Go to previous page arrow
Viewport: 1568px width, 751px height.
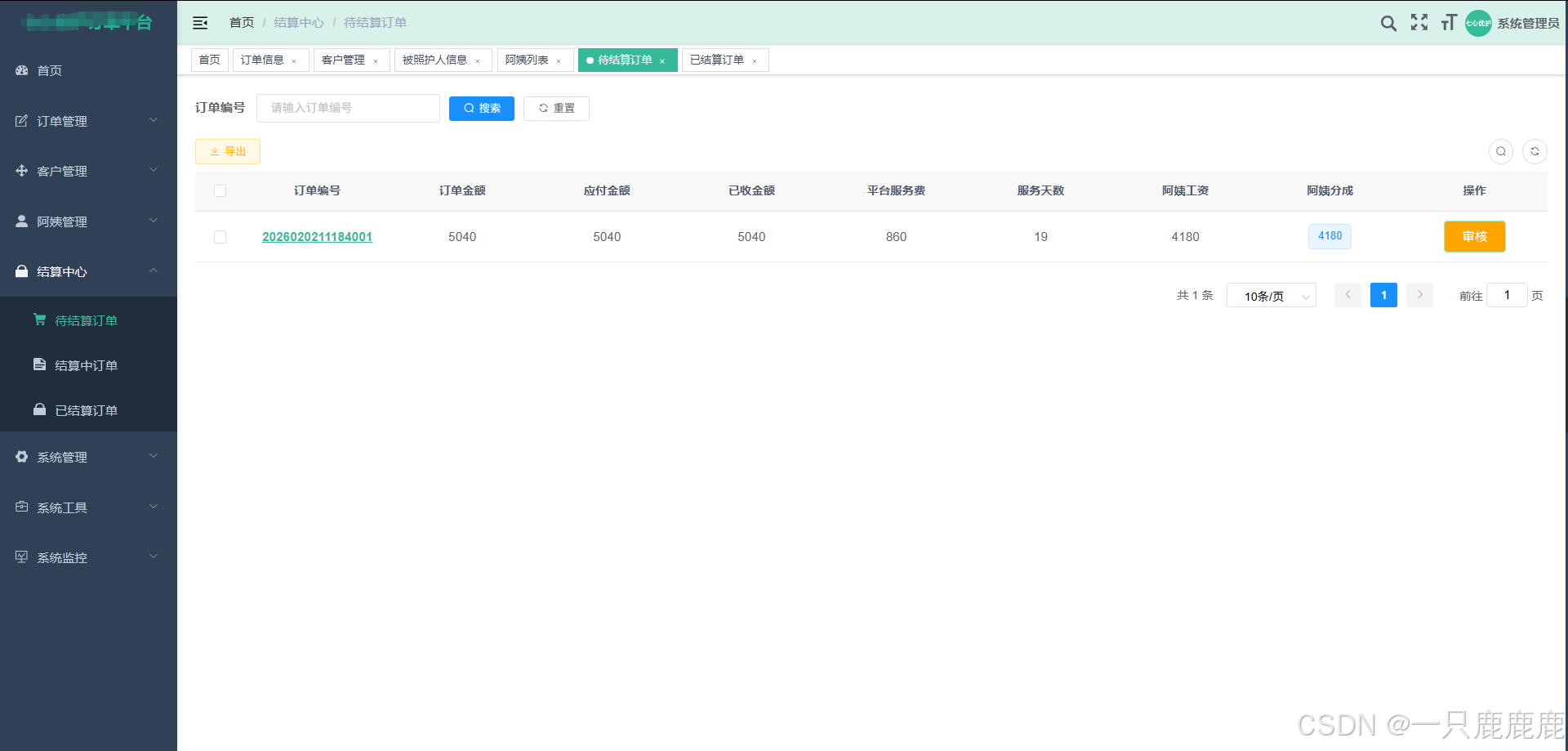(1347, 295)
